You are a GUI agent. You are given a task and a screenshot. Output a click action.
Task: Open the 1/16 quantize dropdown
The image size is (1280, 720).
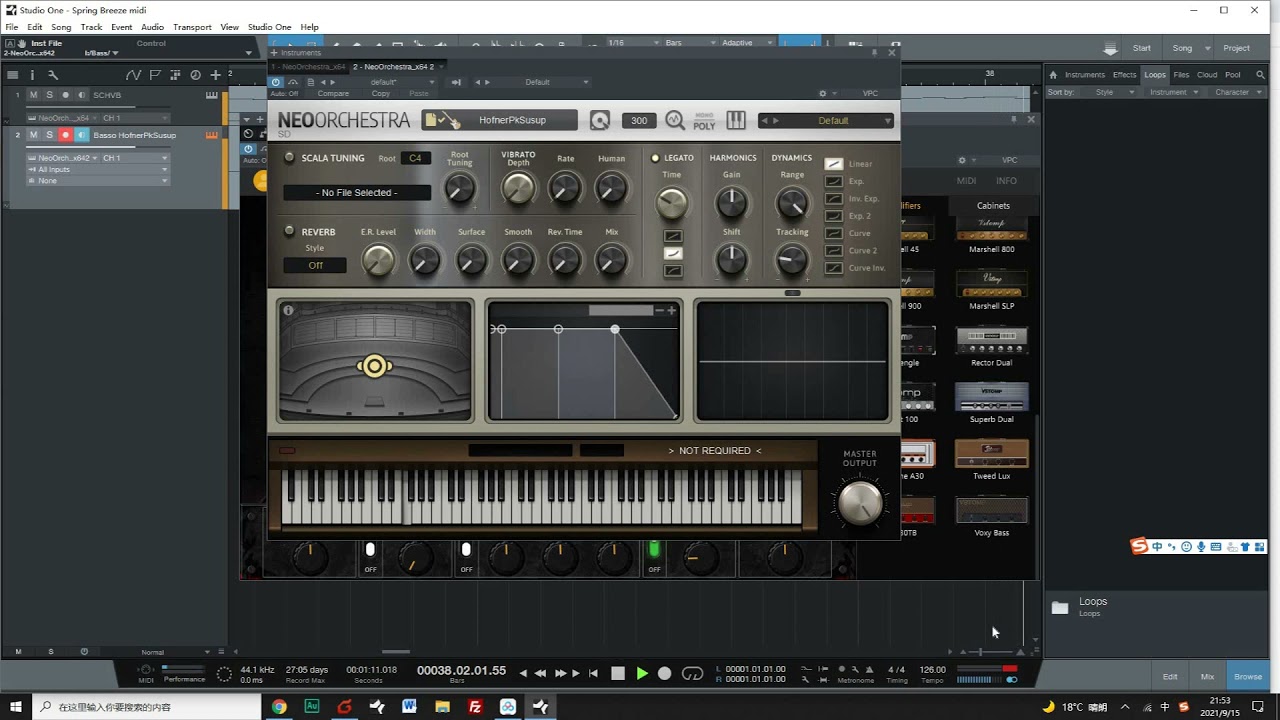pos(628,43)
